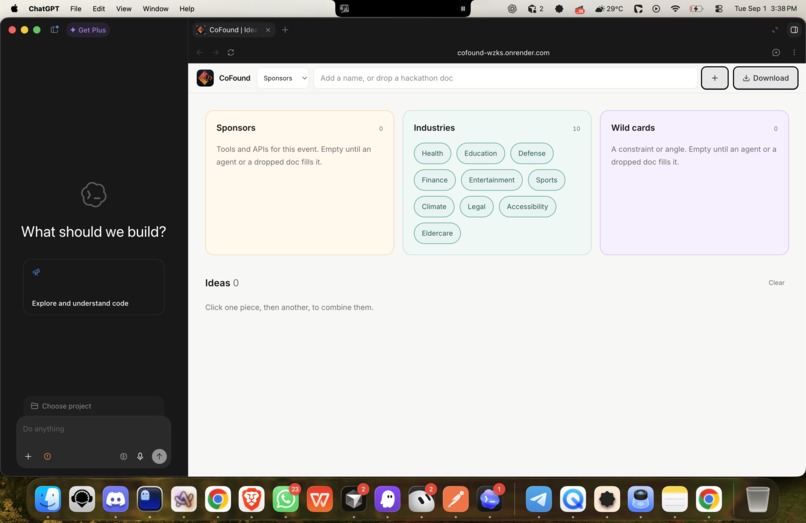Select the Education industry chip
806x523 pixels.
[x=481, y=153]
